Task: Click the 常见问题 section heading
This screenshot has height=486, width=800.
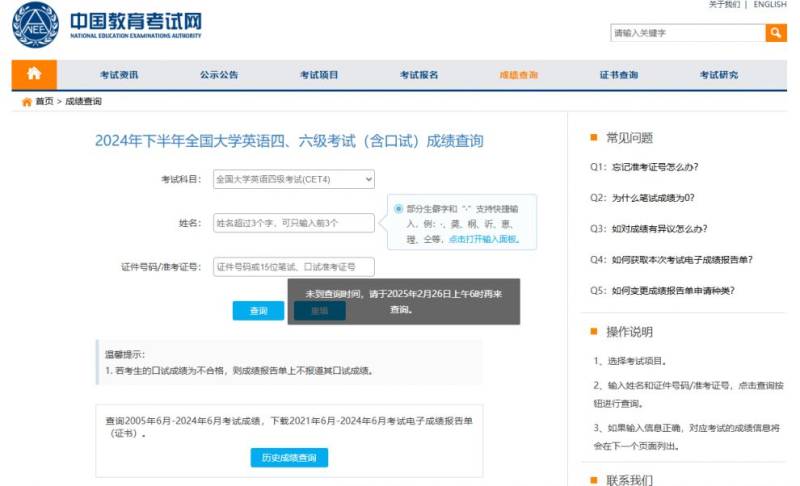Action: 629,138
